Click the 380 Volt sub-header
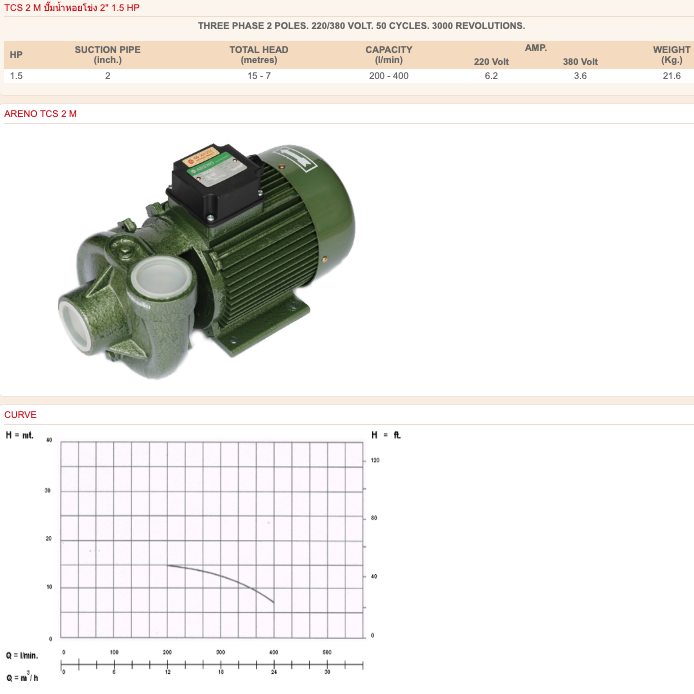This screenshot has width=694, height=694. click(580, 62)
